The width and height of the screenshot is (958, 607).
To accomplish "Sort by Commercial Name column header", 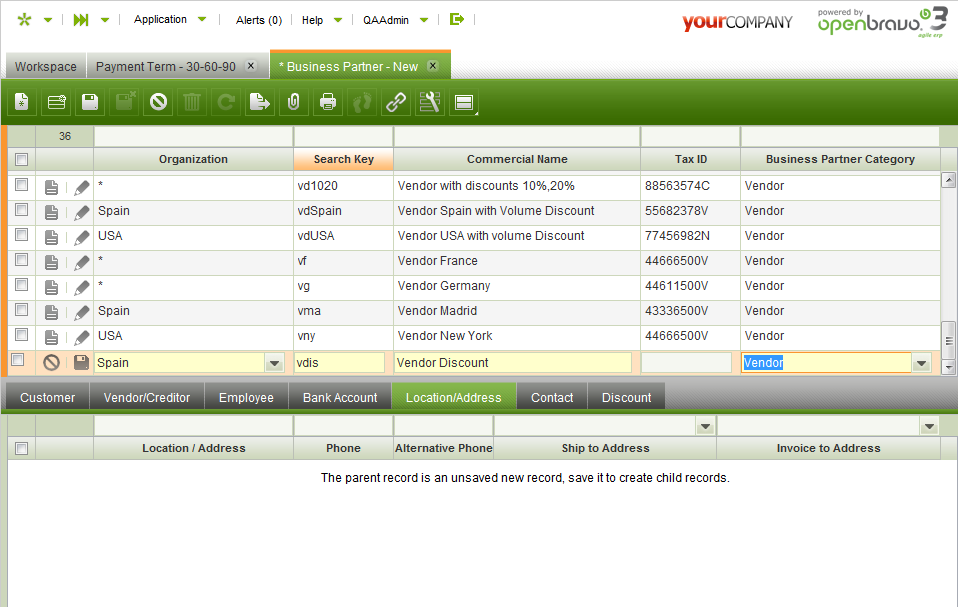I will click(x=517, y=159).
